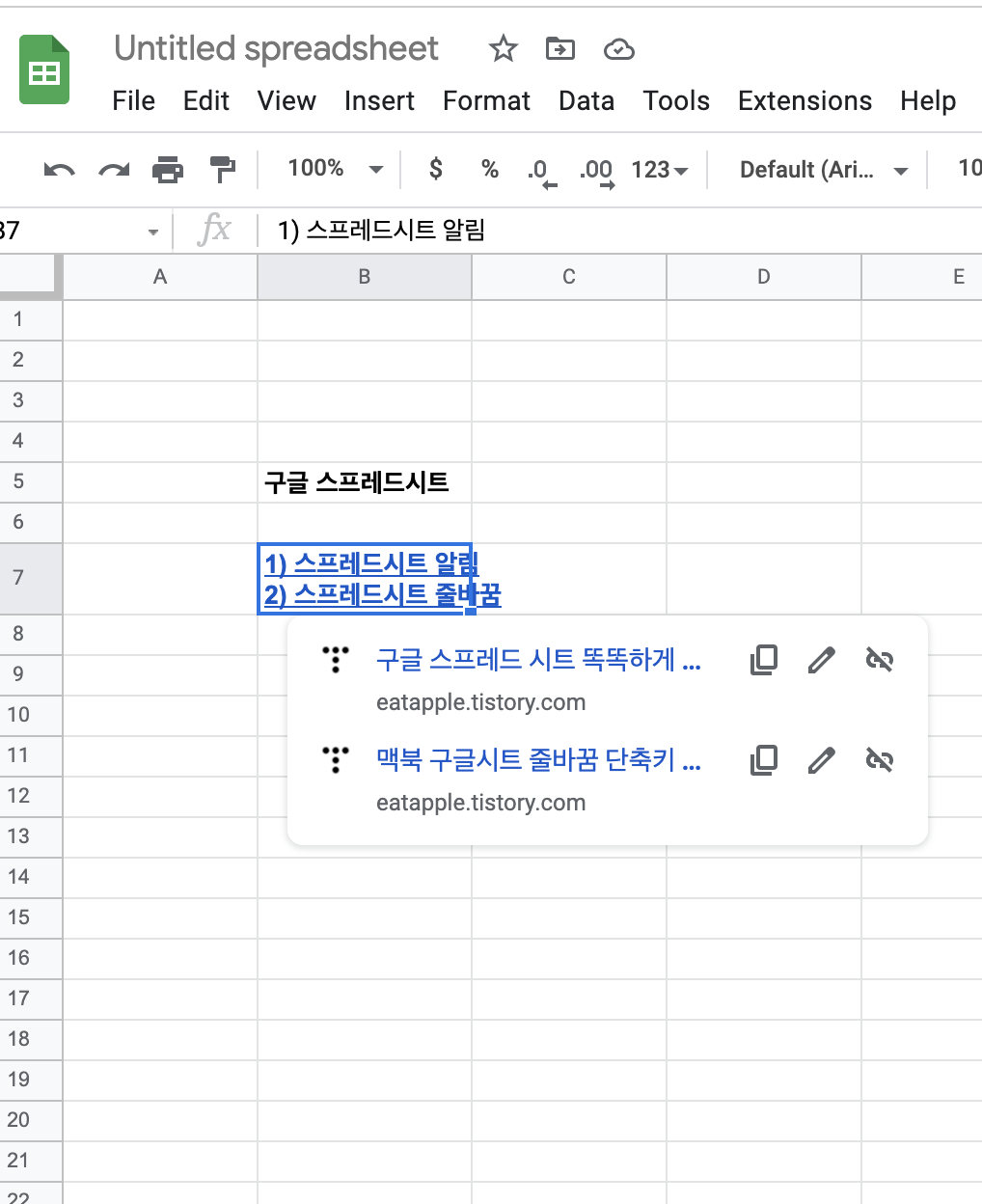Decrease decimal places
This screenshot has height=1204, width=982.
pyautogui.click(x=542, y=172)
